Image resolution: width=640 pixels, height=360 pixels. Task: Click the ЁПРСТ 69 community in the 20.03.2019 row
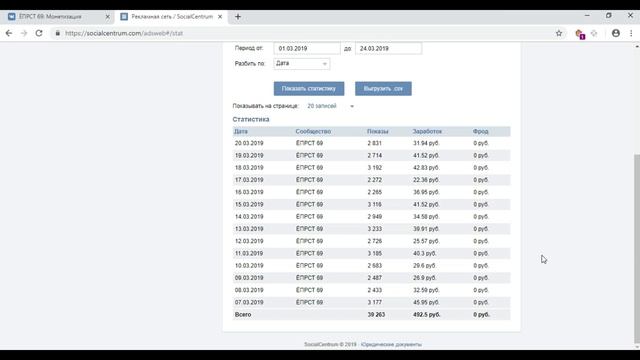pos(309,143)
